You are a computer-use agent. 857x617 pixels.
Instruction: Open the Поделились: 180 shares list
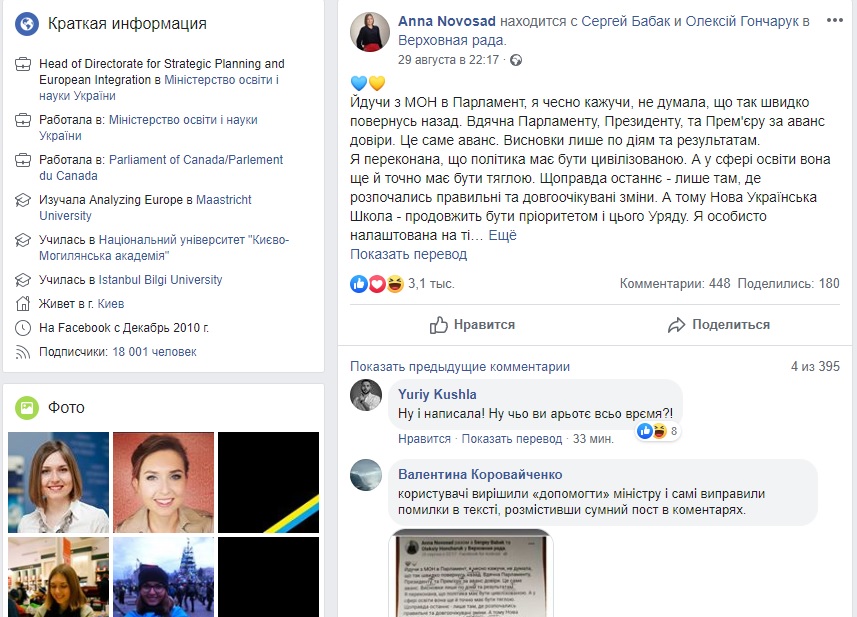pyautogui.click(x=788, y=284)
